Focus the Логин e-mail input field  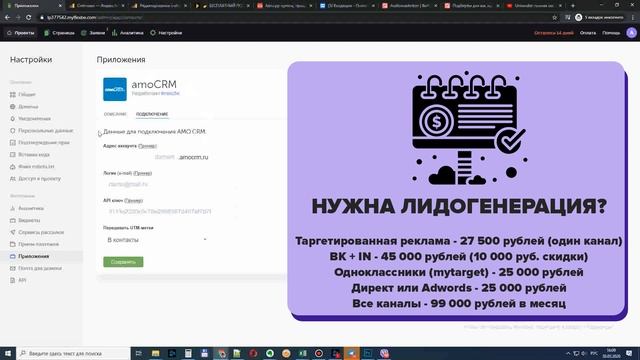coord(169,184)
